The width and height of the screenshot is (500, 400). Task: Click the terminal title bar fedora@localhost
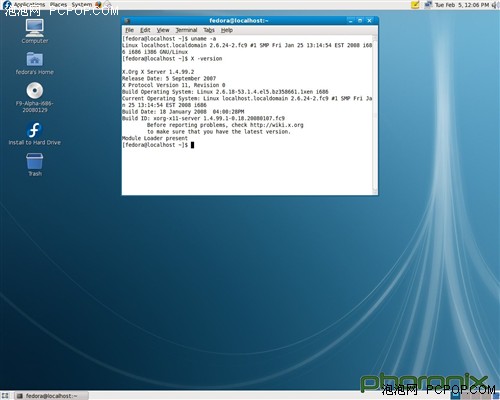238,21
